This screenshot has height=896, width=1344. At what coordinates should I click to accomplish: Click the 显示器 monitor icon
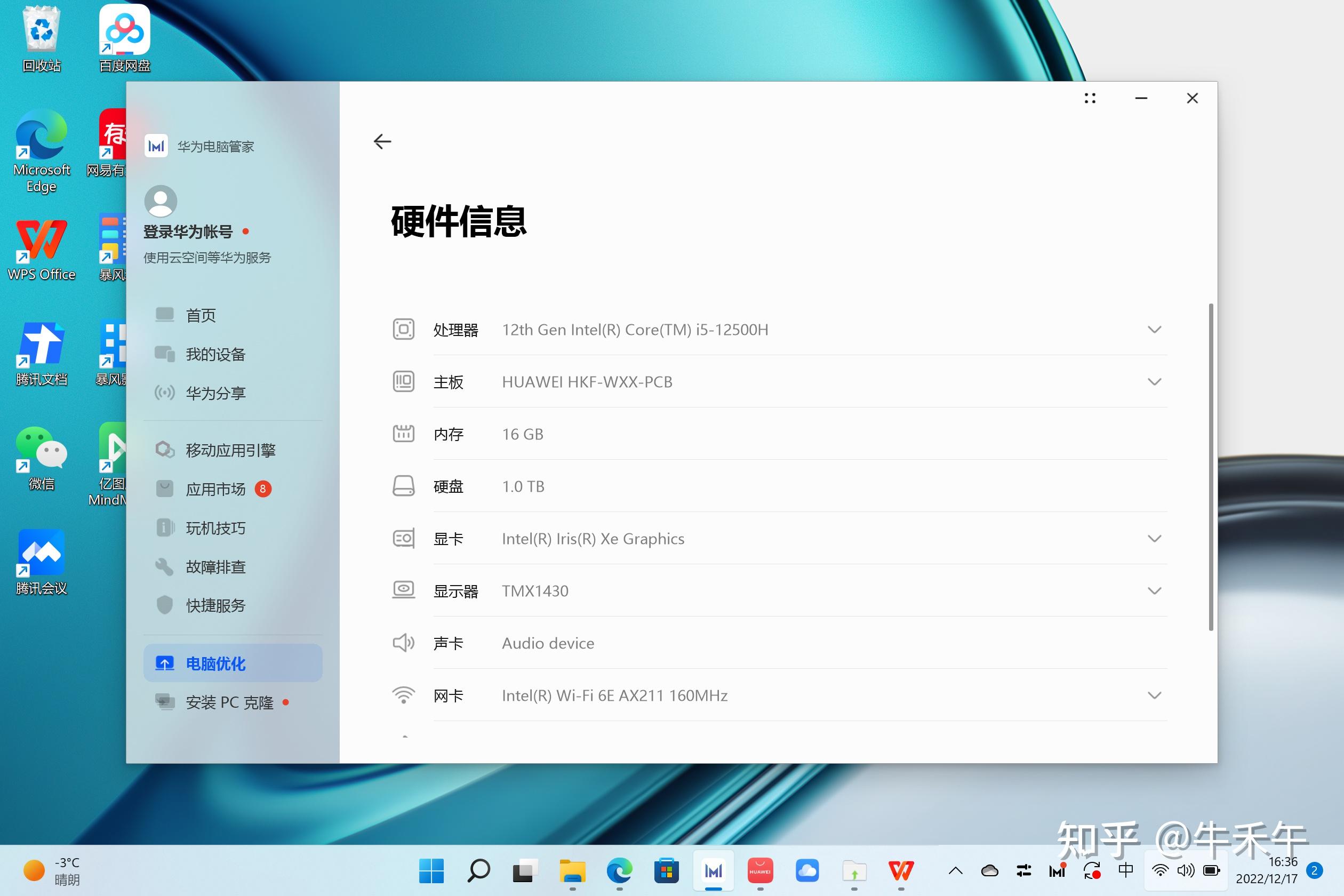click(x=403, y=590)
